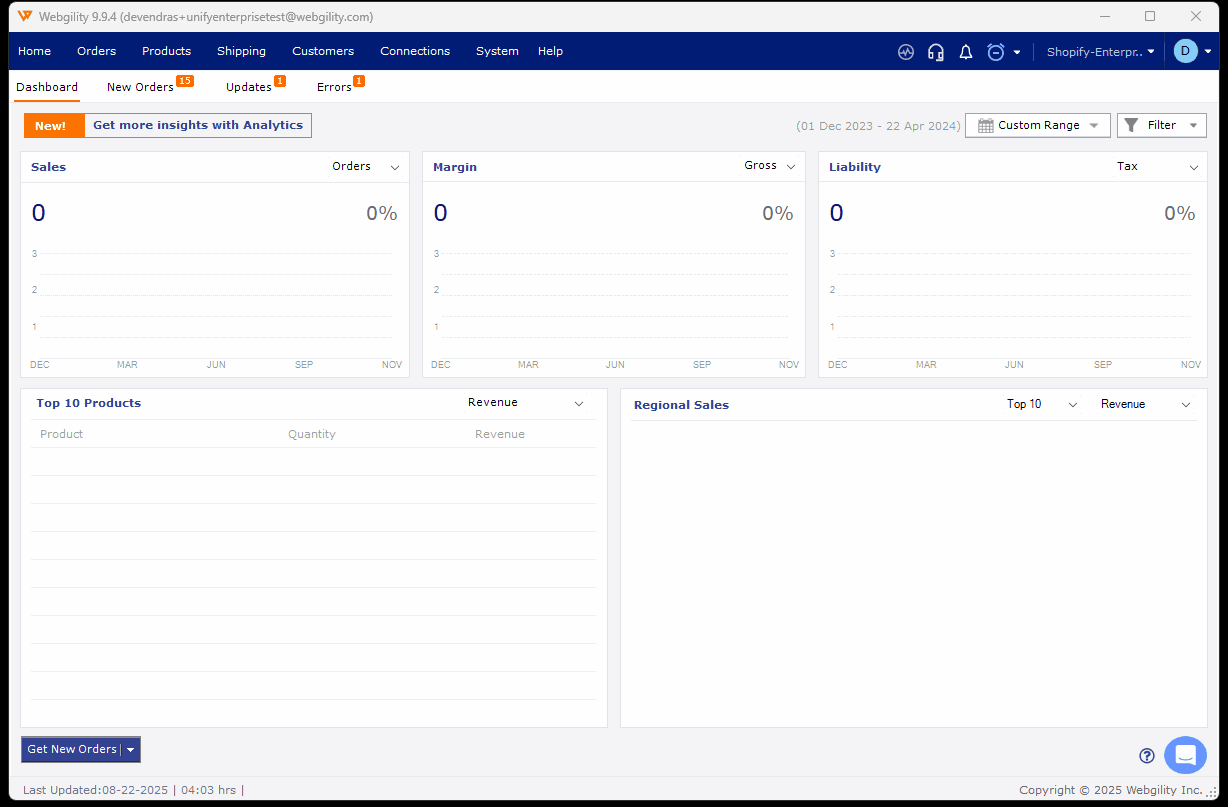
Task: Expand the Filter dropdown
Action: point(1161,125)
